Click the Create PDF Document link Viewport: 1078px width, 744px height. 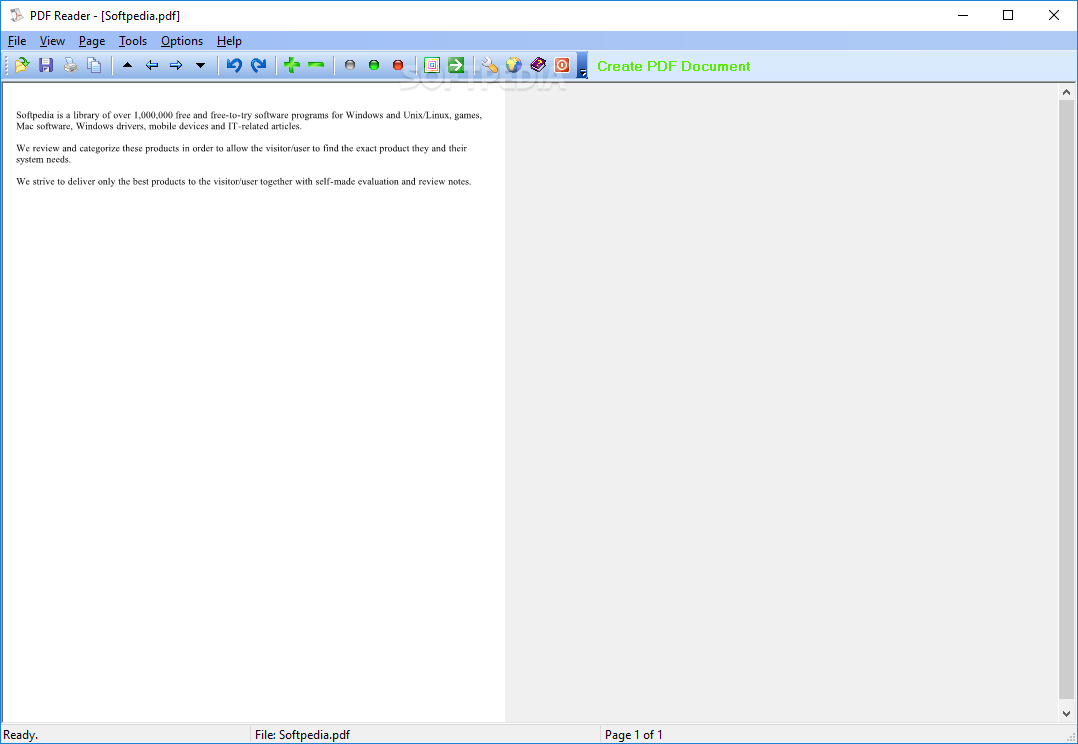(674, 67)
